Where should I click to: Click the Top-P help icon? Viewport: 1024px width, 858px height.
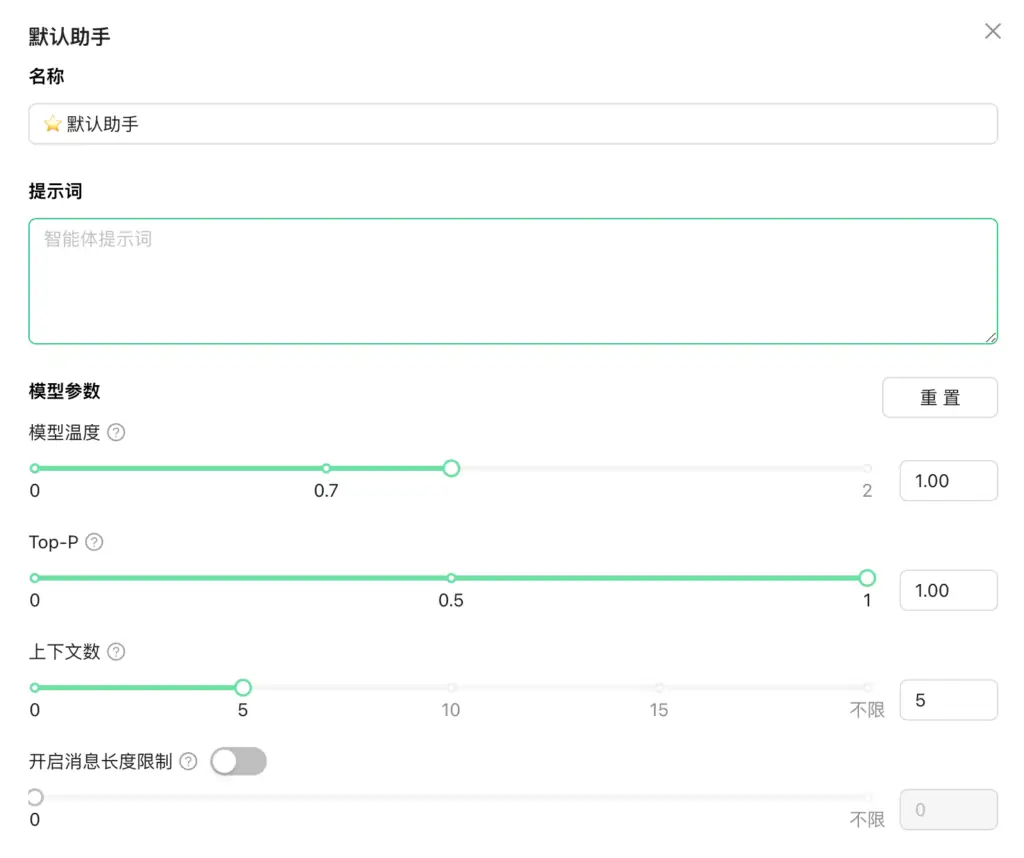click(92, 542)
